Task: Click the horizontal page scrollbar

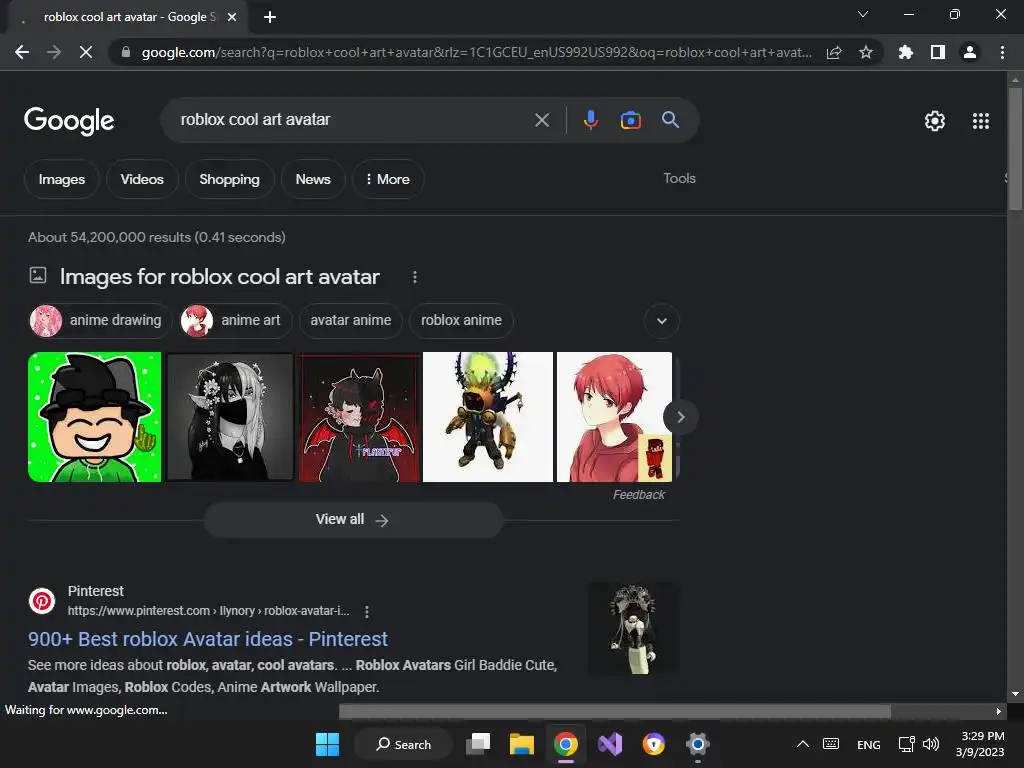Action: point(615,711)
